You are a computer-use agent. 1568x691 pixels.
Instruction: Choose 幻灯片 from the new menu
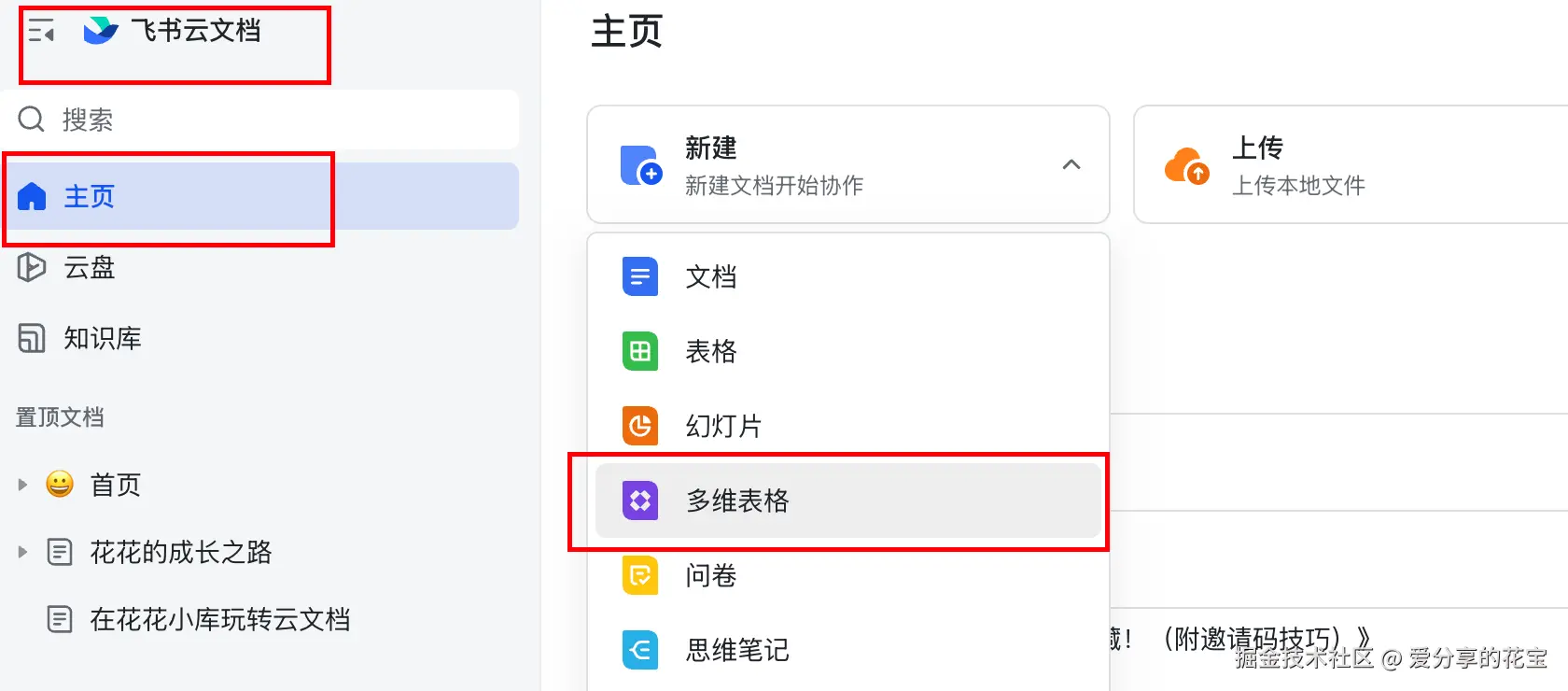[847, 426]
